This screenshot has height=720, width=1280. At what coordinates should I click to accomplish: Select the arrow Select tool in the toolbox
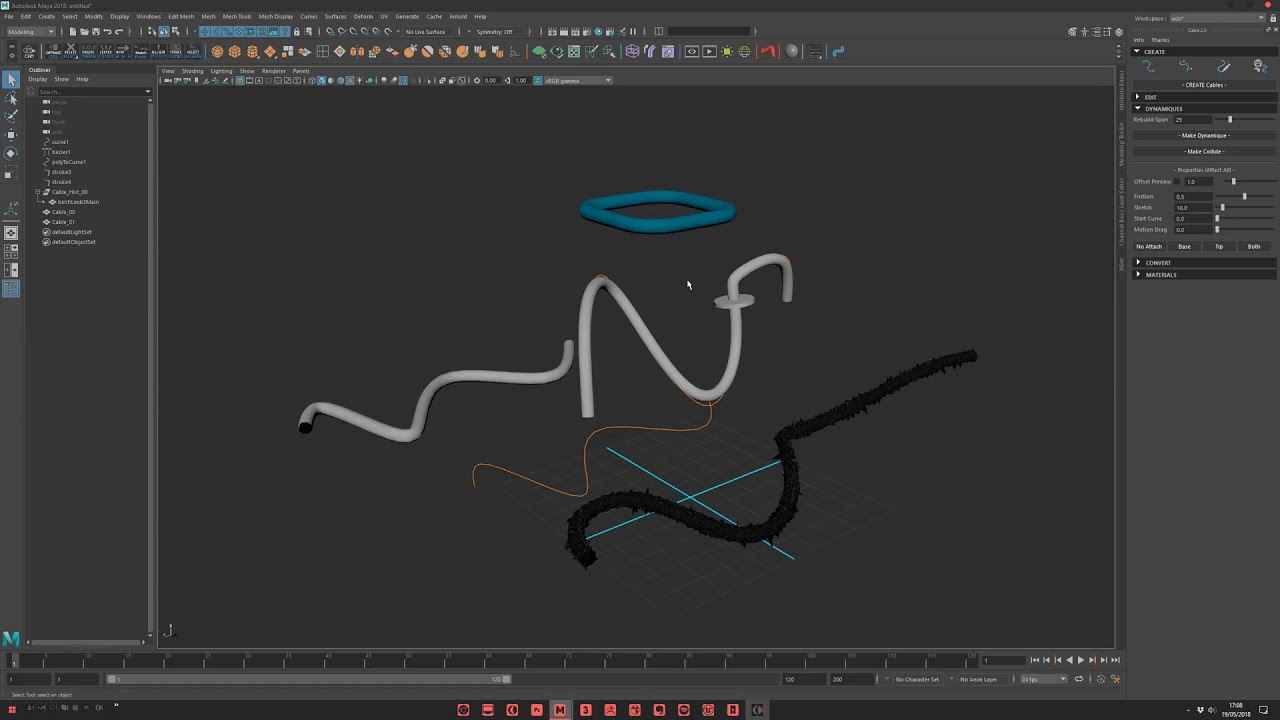click(x=11, y=80)
